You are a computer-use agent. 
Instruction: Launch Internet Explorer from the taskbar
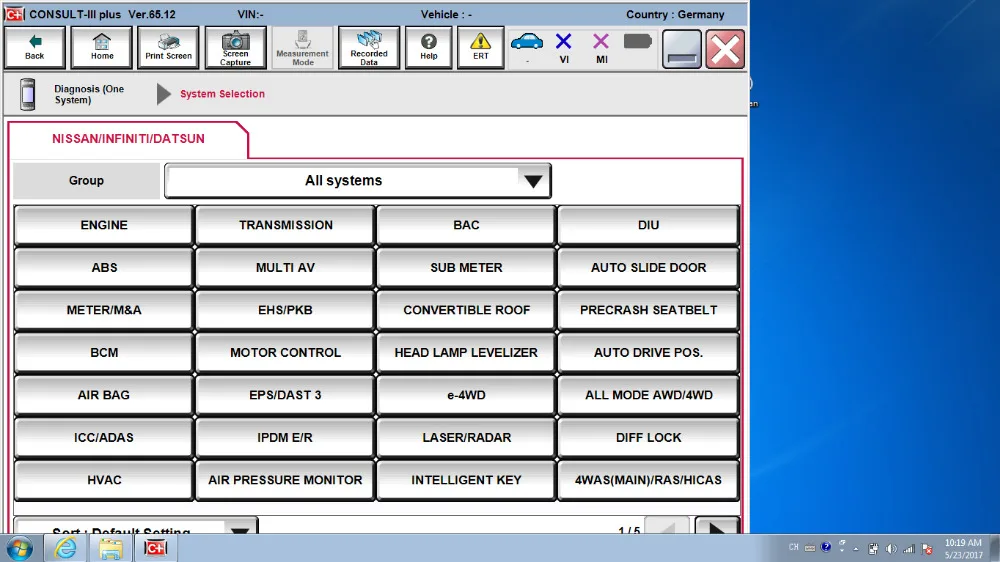point(65,548)
